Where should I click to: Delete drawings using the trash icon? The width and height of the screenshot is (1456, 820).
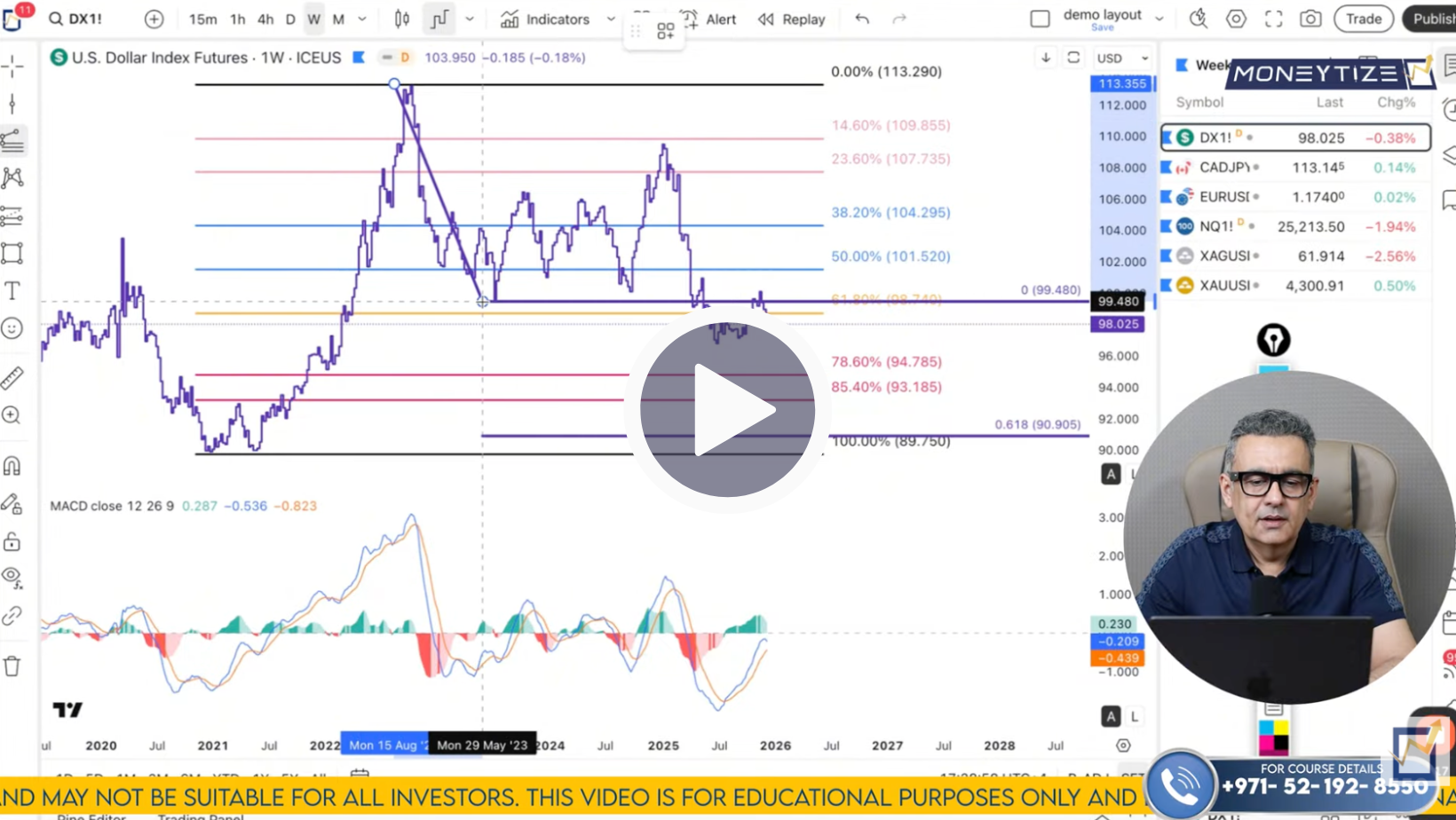pyautogui.click(x=12, y=665)
